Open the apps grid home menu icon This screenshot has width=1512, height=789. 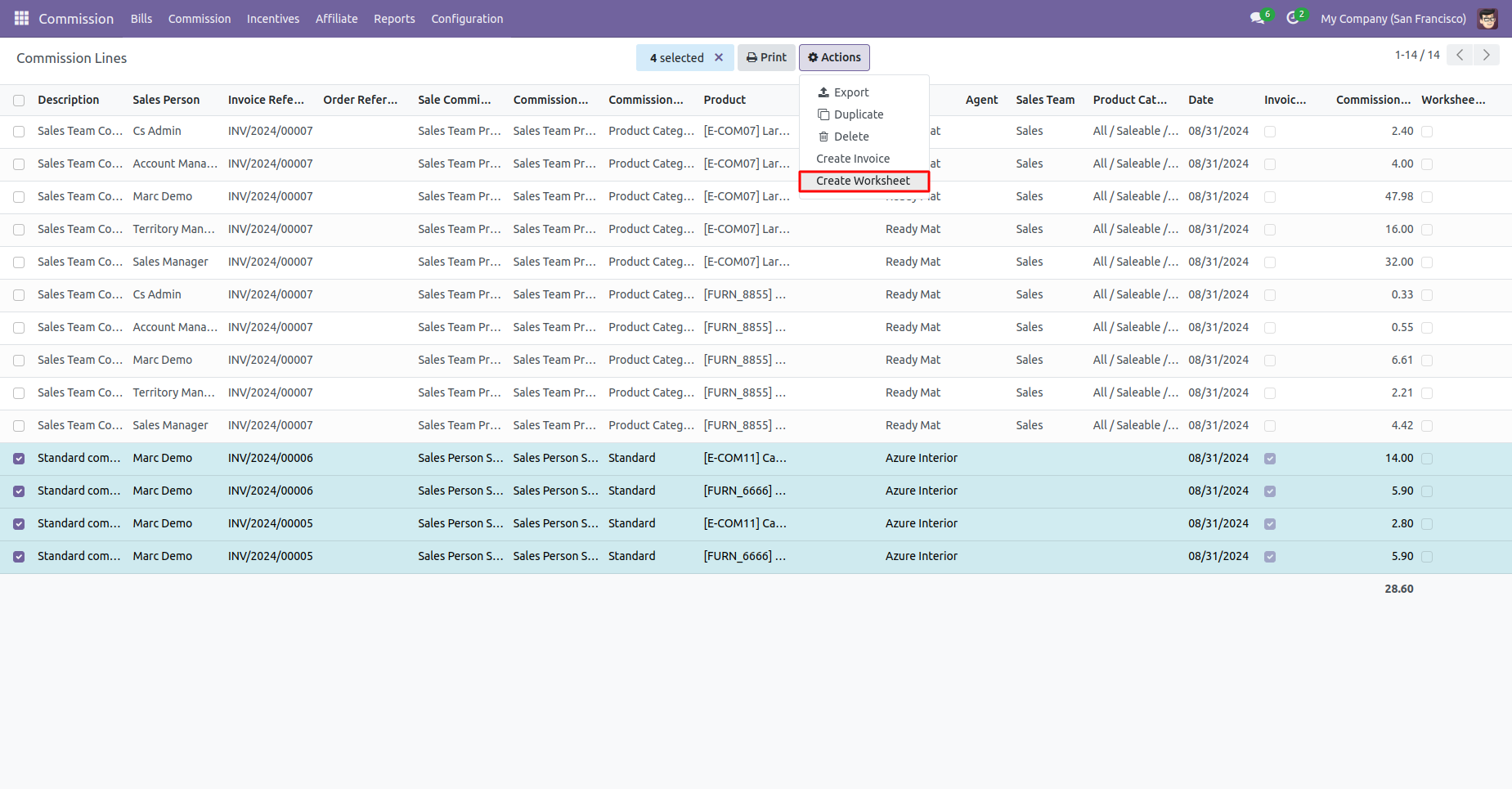(x=22, y=18)
